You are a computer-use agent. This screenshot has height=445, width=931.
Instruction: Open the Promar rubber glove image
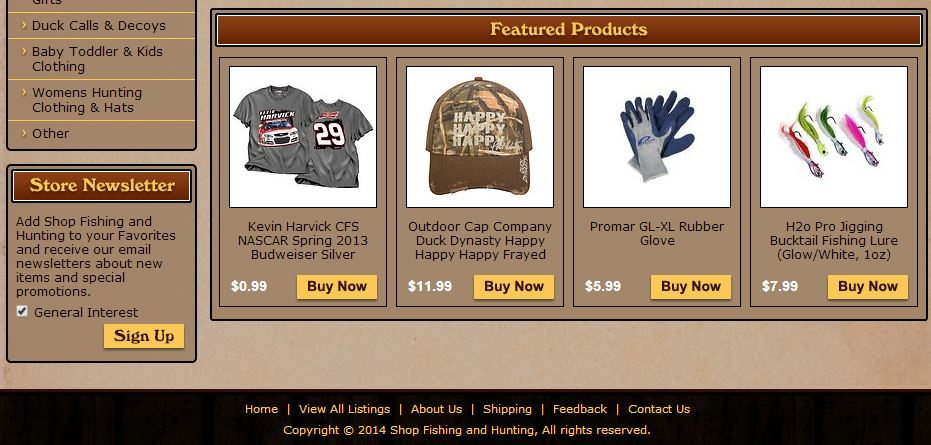point(657,137)
